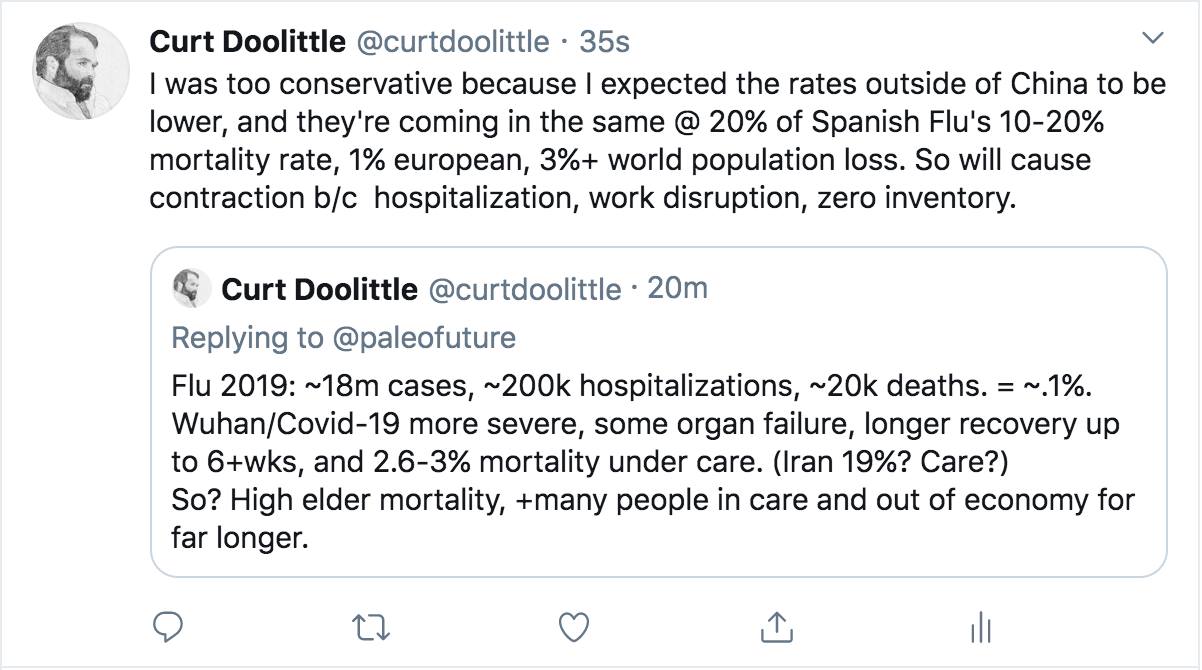Screen dimensions: 1202x670
Task: Click the main tweet's first text line
Action: coord(657,83)
